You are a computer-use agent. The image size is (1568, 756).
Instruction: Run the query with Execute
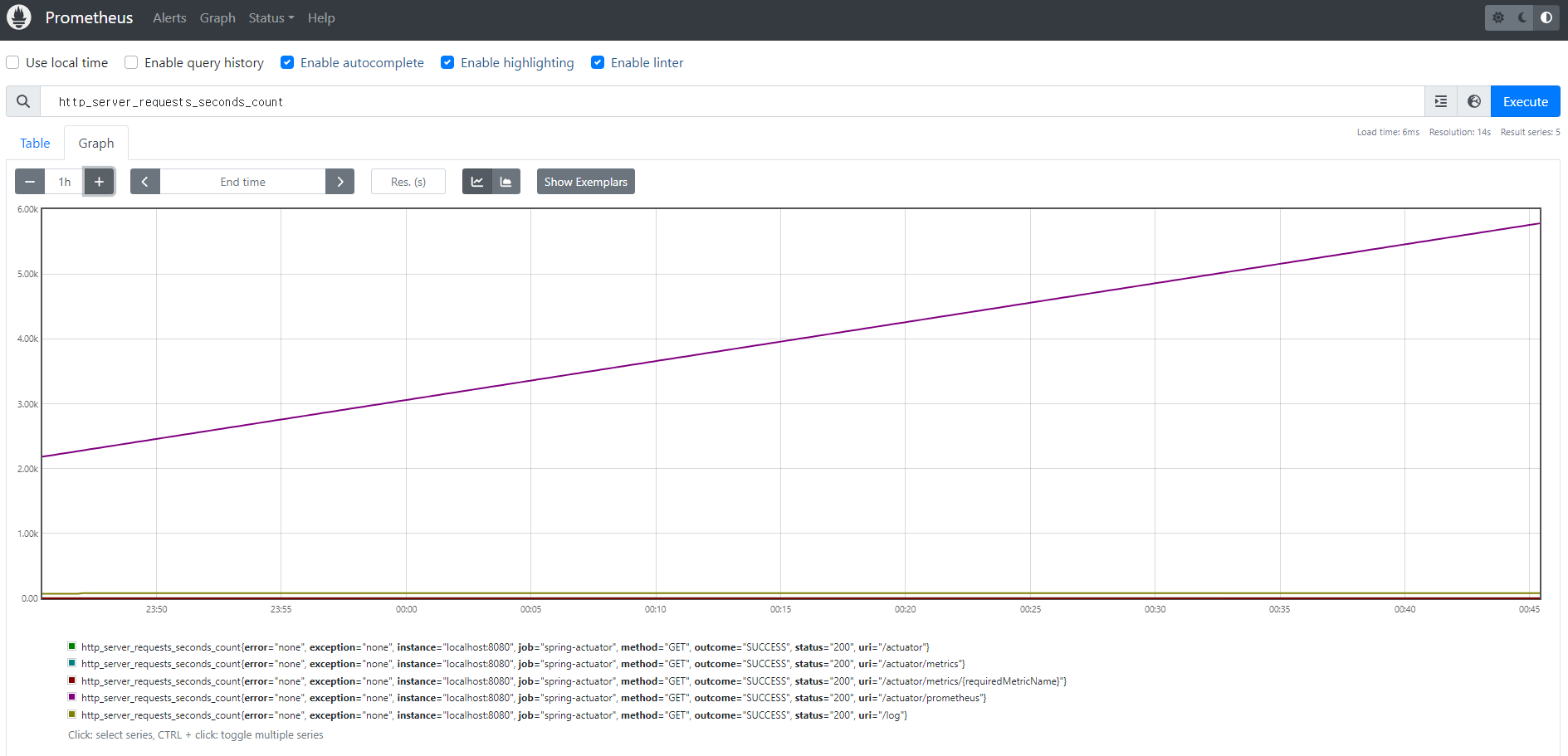[x=1525, y=101]
